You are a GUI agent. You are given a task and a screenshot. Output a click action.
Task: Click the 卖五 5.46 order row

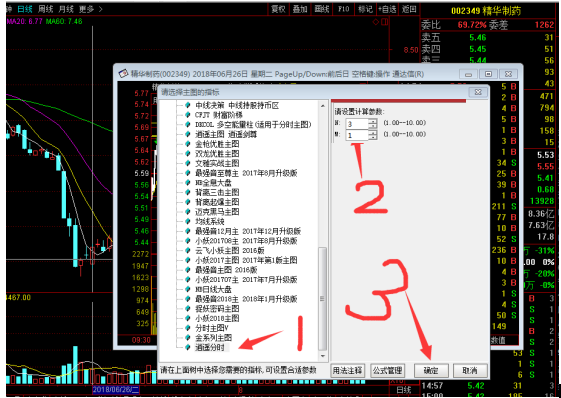click(x=487, y=37)
